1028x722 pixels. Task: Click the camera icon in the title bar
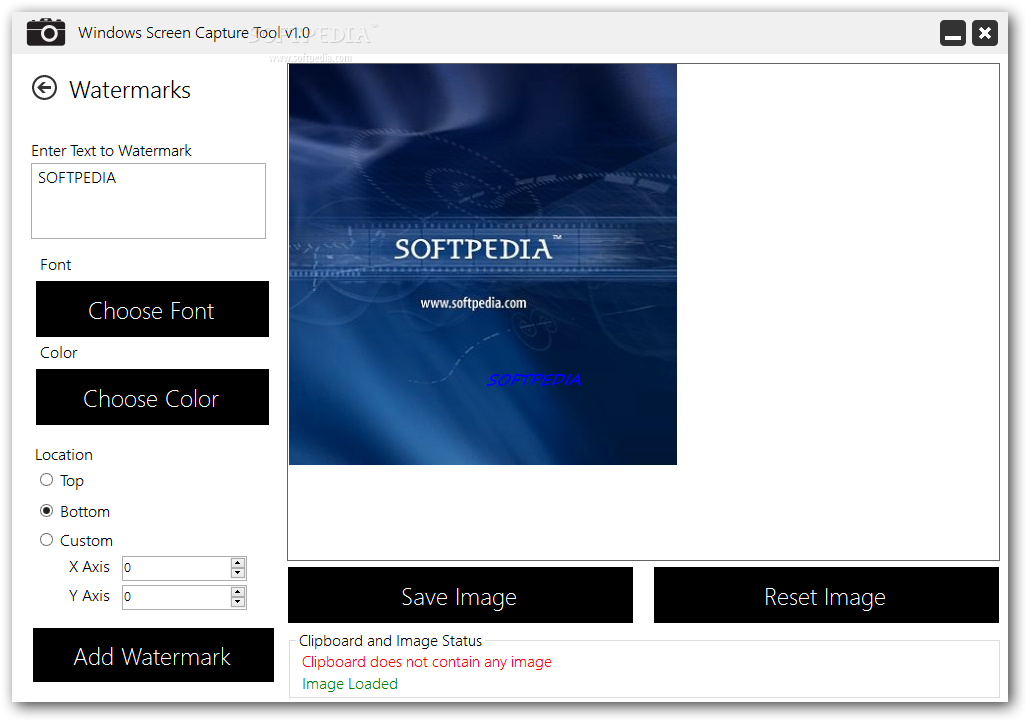click(46, 32)
